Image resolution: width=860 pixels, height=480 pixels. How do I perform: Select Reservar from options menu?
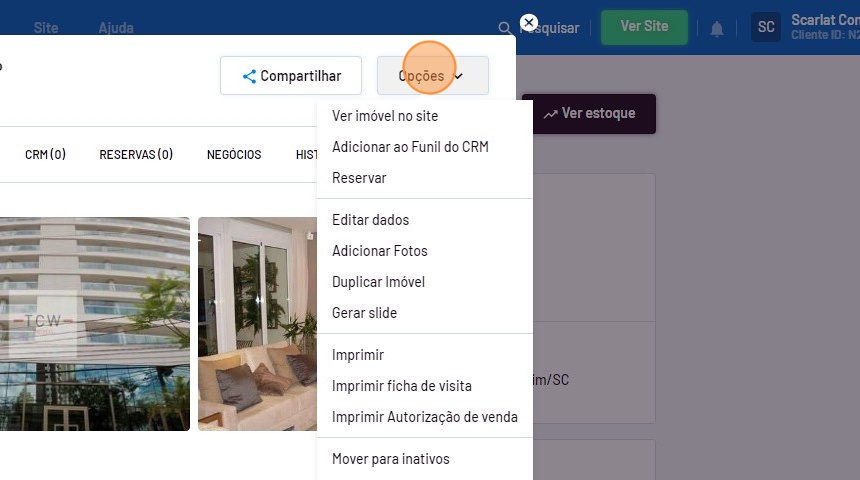359,178
